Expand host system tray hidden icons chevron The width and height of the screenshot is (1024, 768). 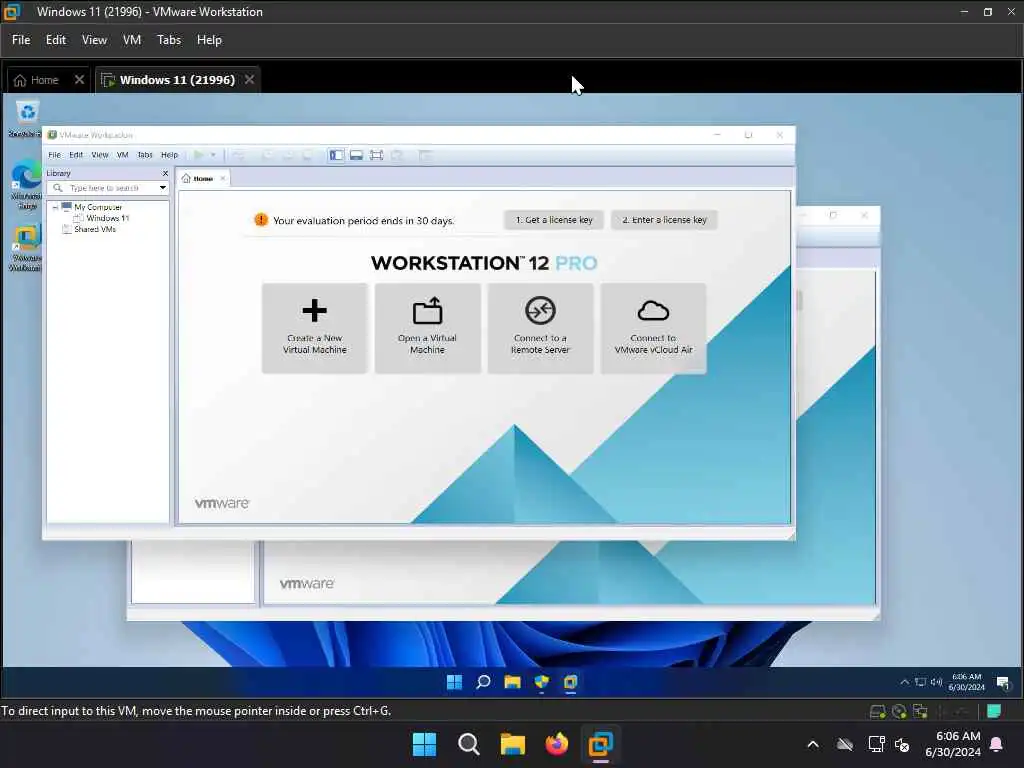813,744
